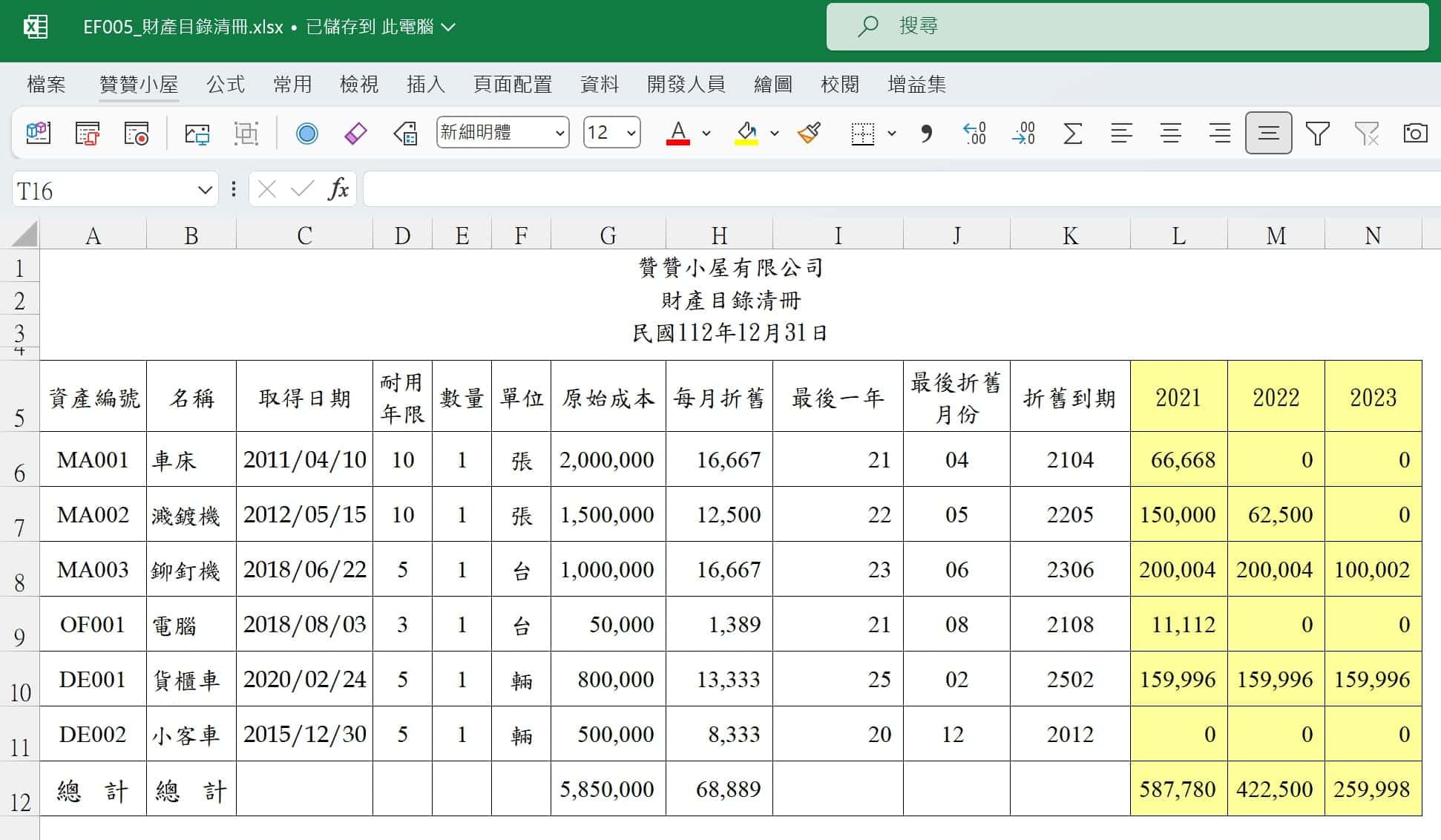The image size is (1441, 840).
Task: Click the picture with monitor icon
Action: 197,134
